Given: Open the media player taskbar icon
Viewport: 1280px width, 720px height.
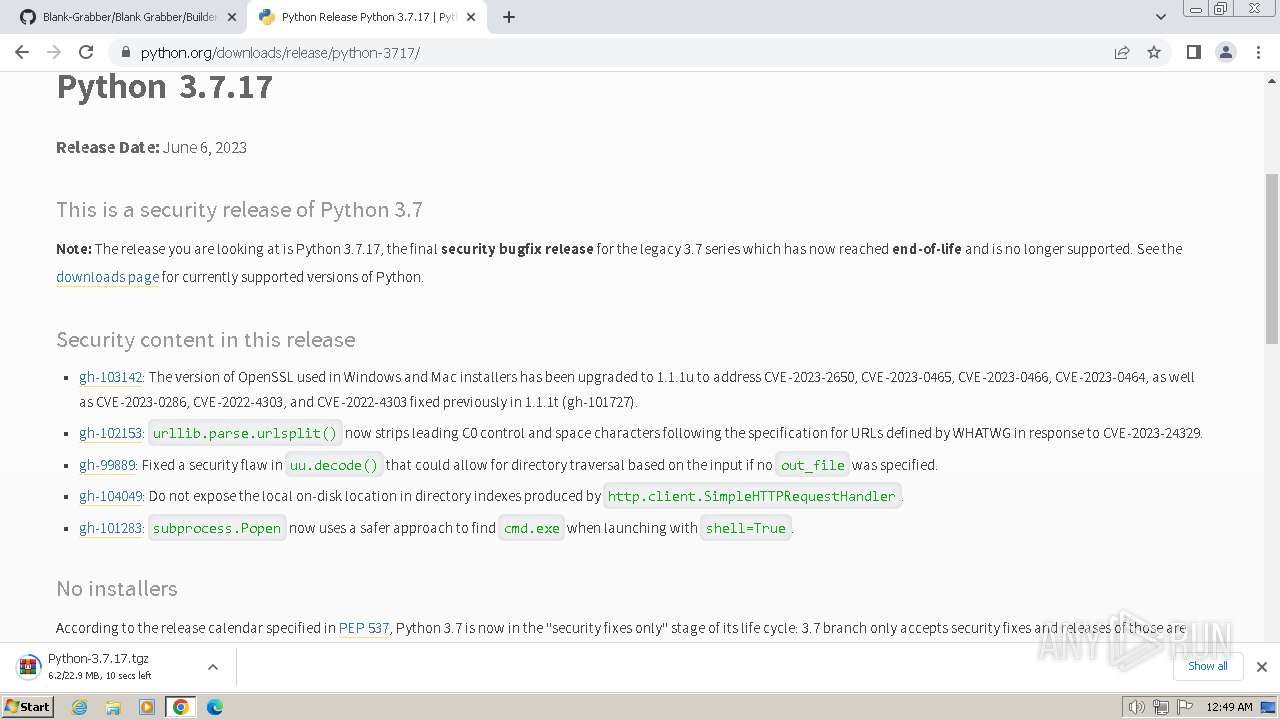Looking at the screenshot, I should pos(147,707).
